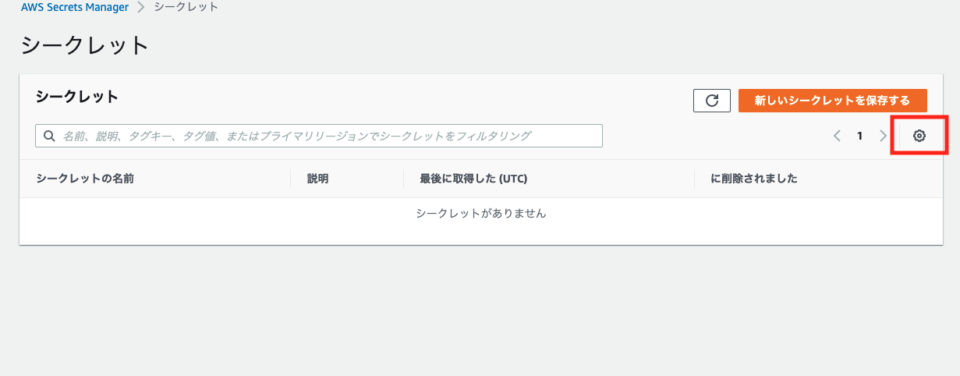Click the 説明 column header
The width and height of the screenshot is (960, 376).
tap(318, 179)
